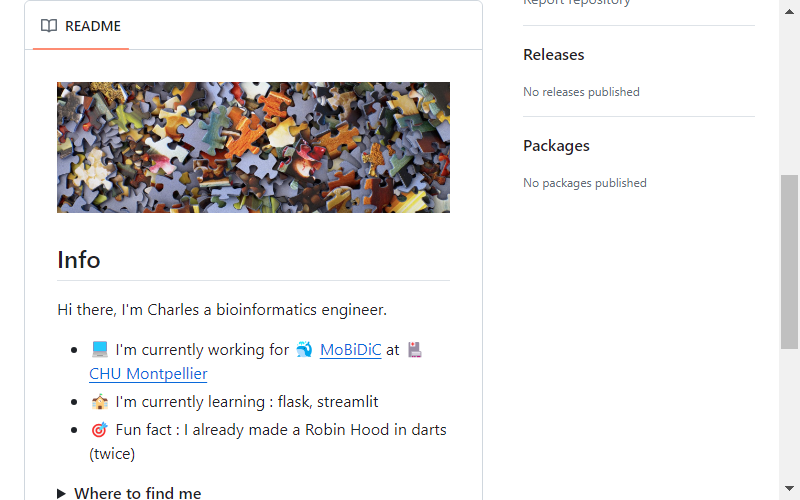Click the laptop emoji icon
The height and width of the screenshot is (500, 800).
coord(99,349)
